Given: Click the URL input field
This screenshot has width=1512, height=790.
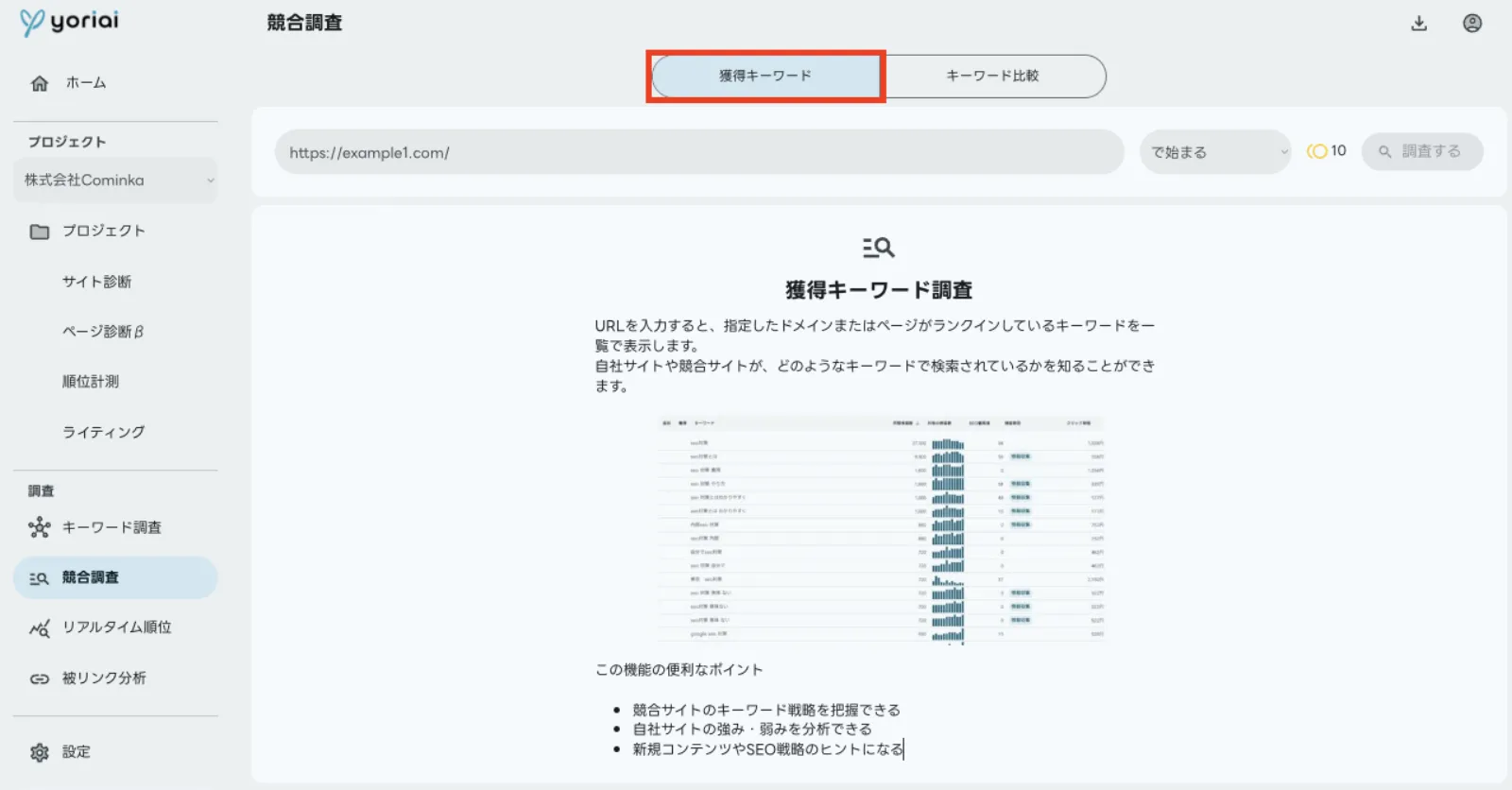Looking at the screenshot, I should (699, 152).
